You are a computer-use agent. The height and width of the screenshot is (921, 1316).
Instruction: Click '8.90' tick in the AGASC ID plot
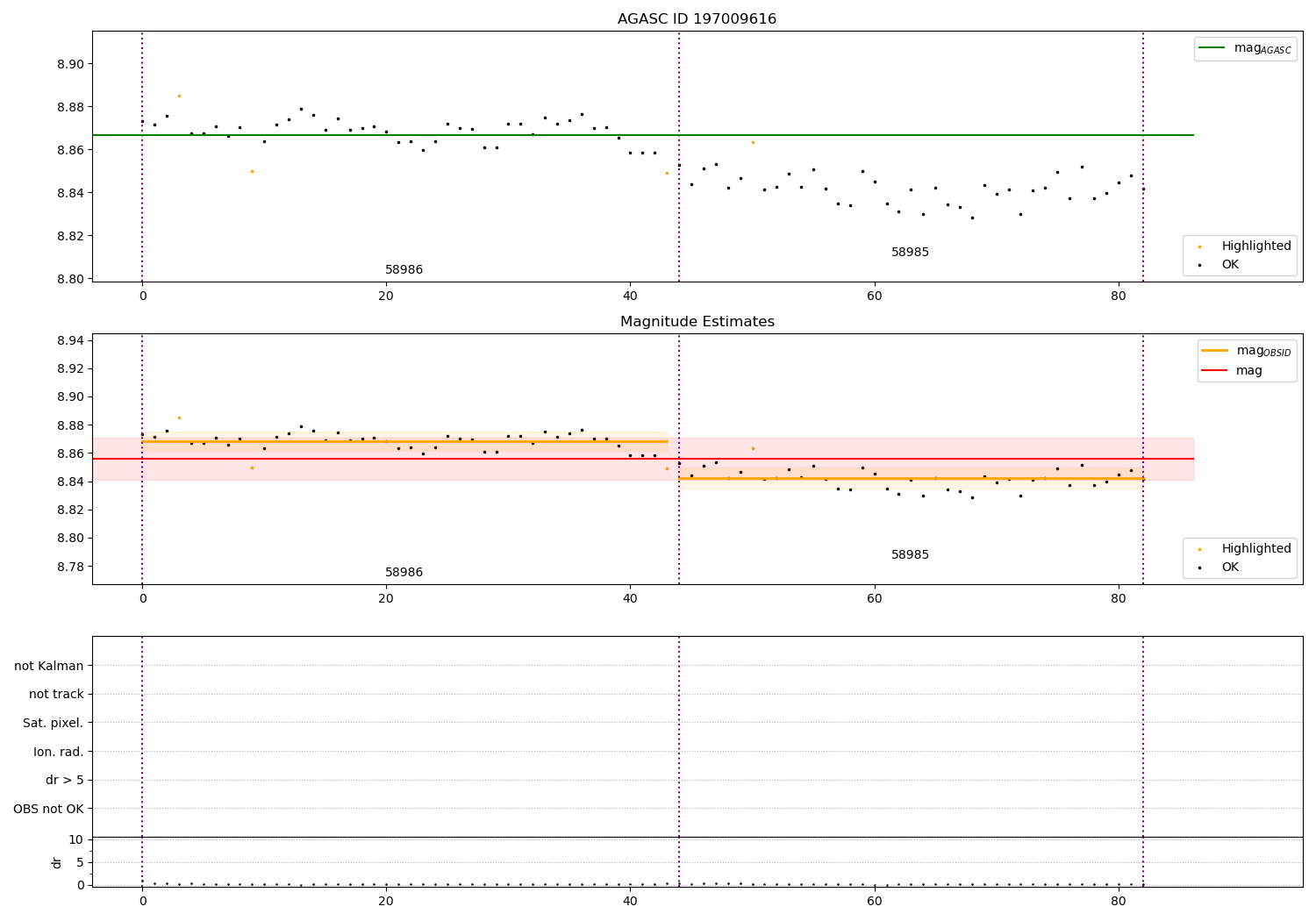[x=69, y=64]
